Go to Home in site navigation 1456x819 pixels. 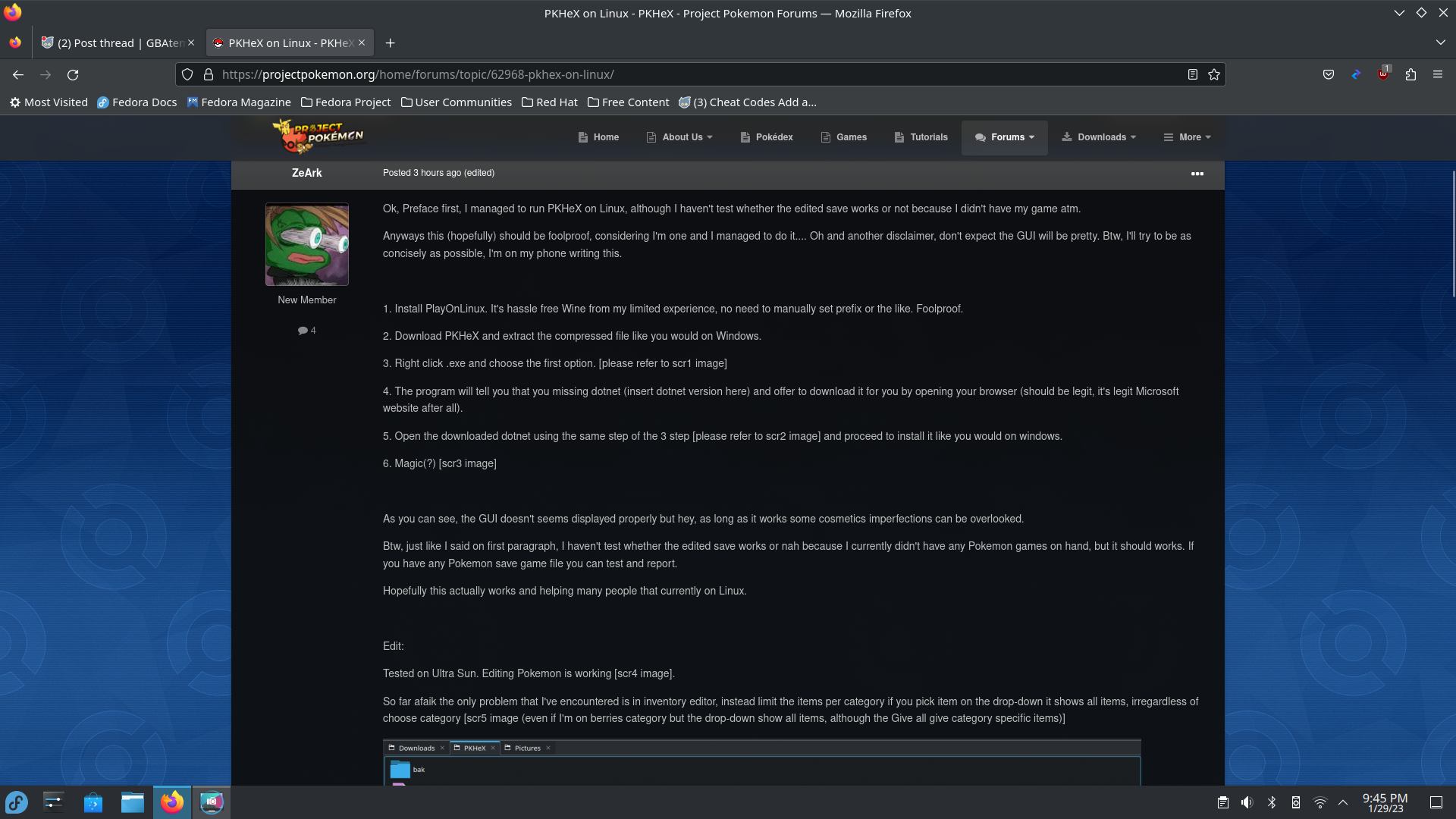pyautogui.click(x=598, y=137)
